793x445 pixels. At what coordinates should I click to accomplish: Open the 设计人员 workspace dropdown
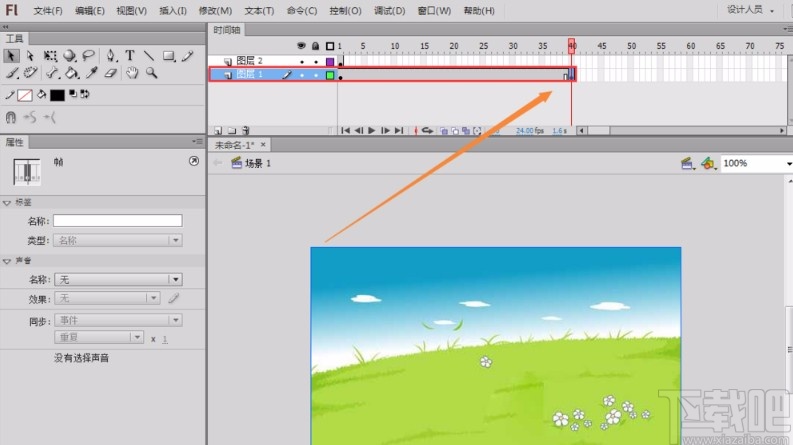pos(751,10)
